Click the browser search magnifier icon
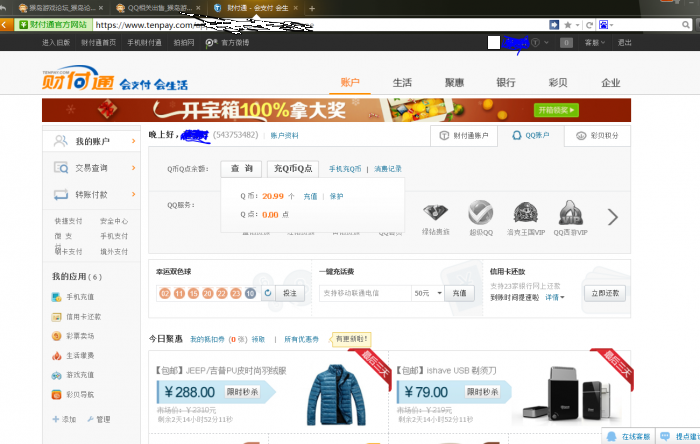This screenshot has width=700, height=444. 686,25
